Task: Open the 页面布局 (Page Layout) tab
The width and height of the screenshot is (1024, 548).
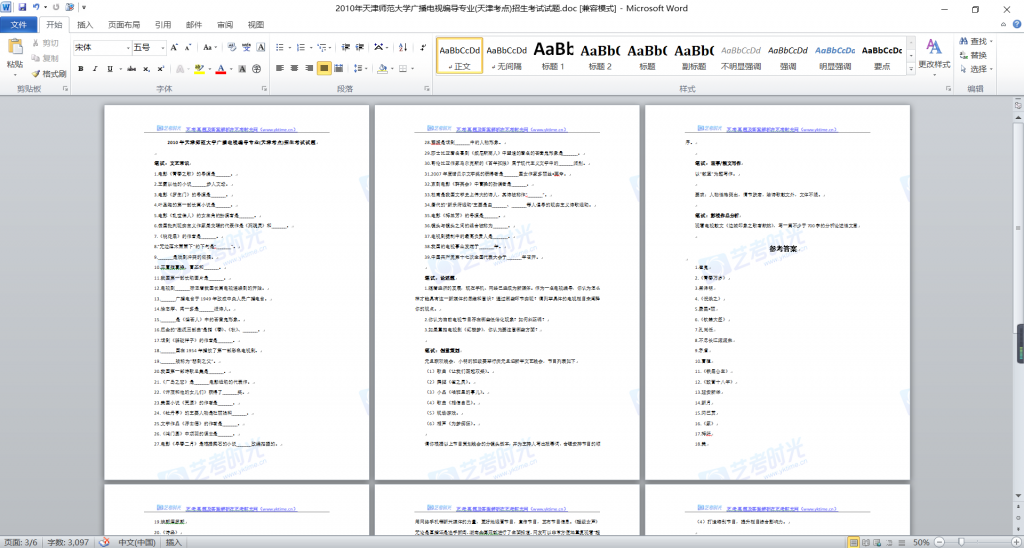Action: point(124,24)
